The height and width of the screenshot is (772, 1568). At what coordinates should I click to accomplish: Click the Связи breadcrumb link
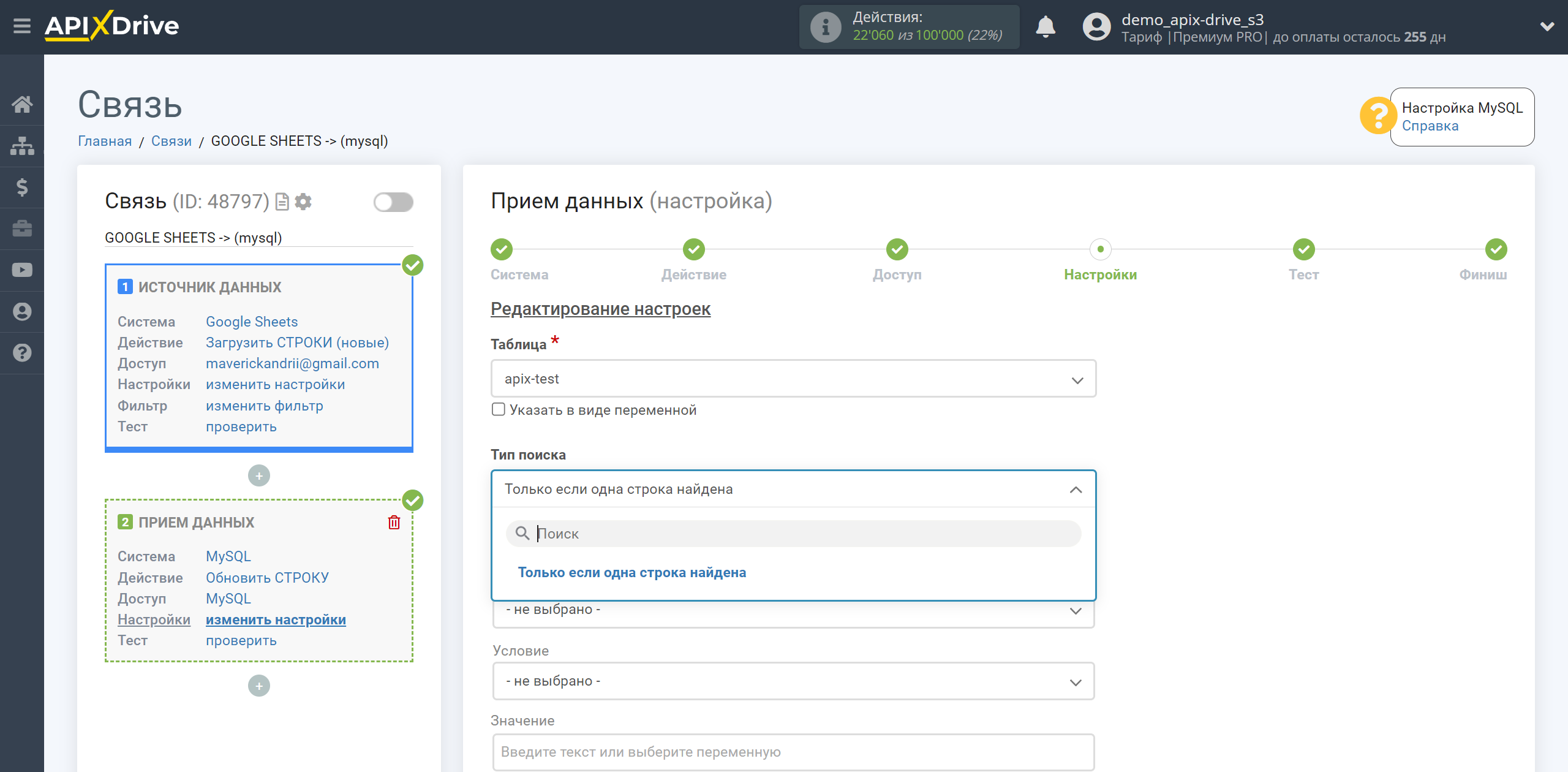point(171,141)
